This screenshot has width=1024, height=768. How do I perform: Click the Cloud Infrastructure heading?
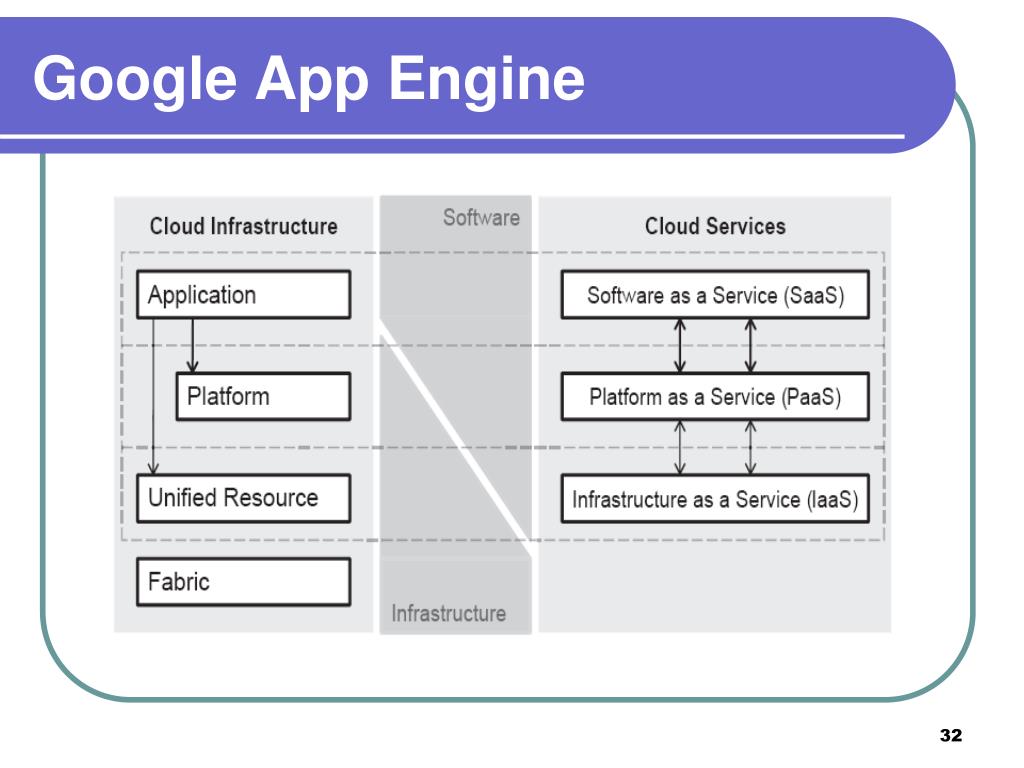244,226
